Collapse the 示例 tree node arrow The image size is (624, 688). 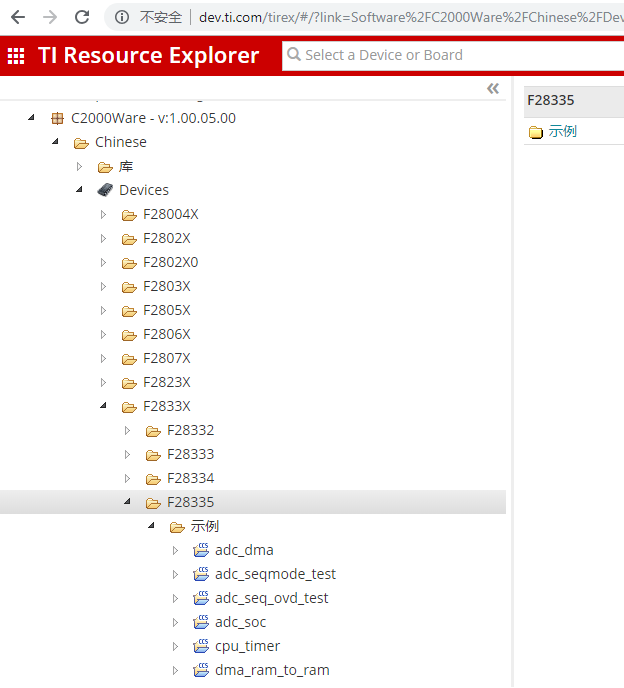coord(151,525)
